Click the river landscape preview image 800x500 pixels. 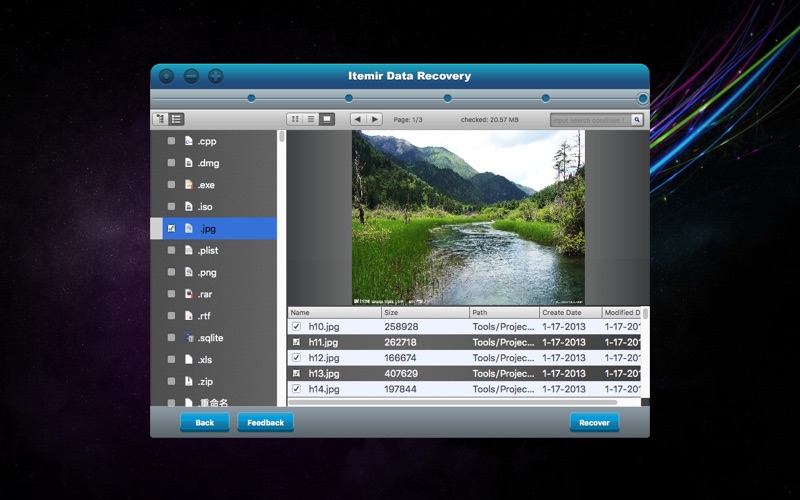468,218
